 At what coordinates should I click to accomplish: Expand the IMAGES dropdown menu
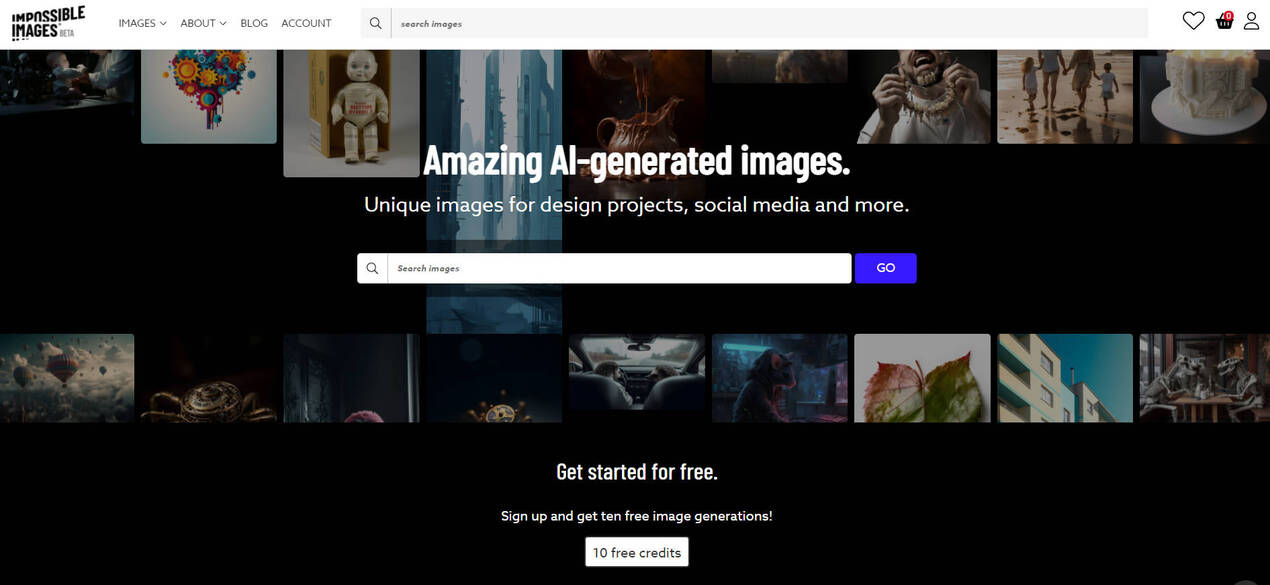click(142, 23)
